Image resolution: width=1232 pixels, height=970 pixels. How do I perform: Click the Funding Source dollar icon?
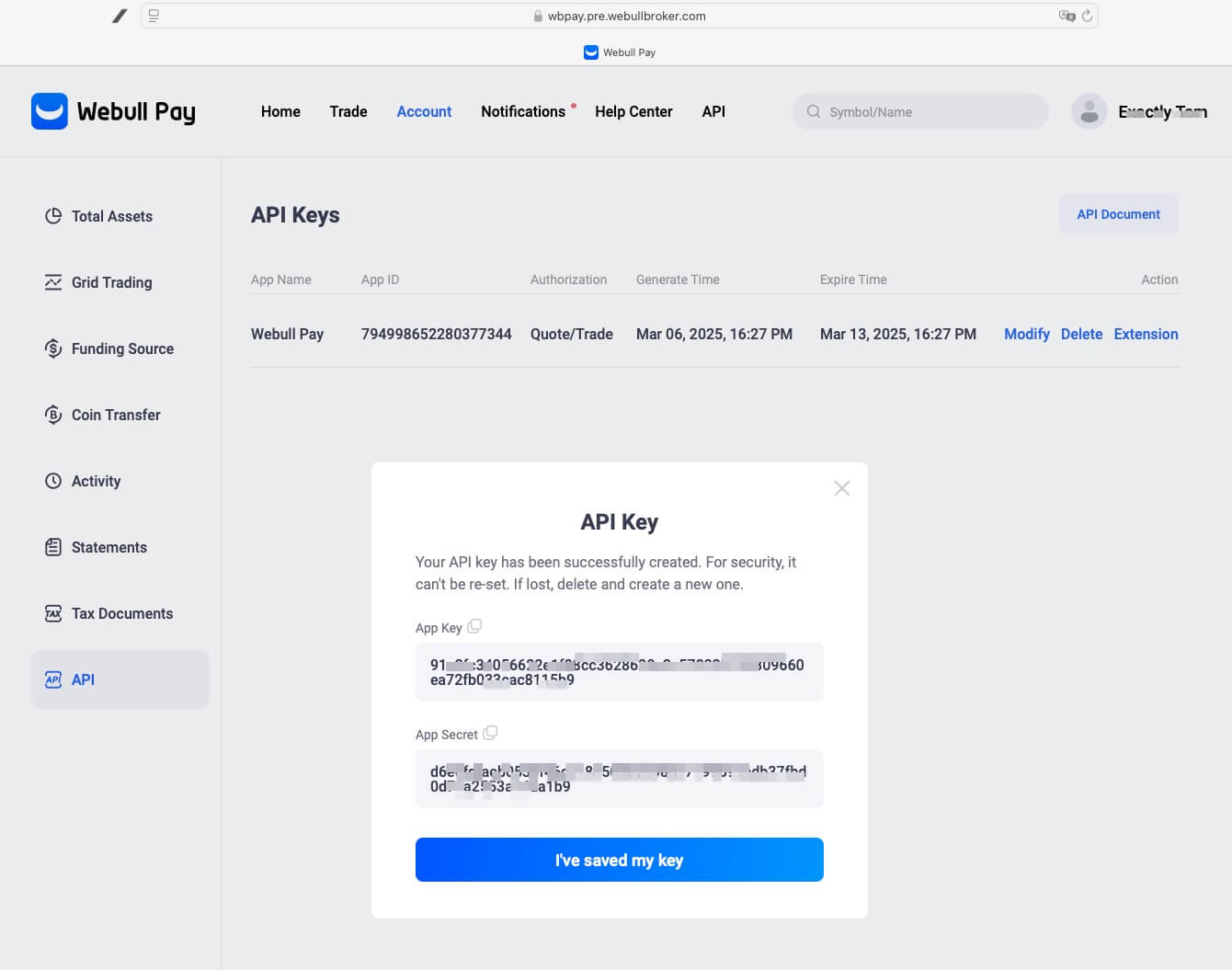53,348
